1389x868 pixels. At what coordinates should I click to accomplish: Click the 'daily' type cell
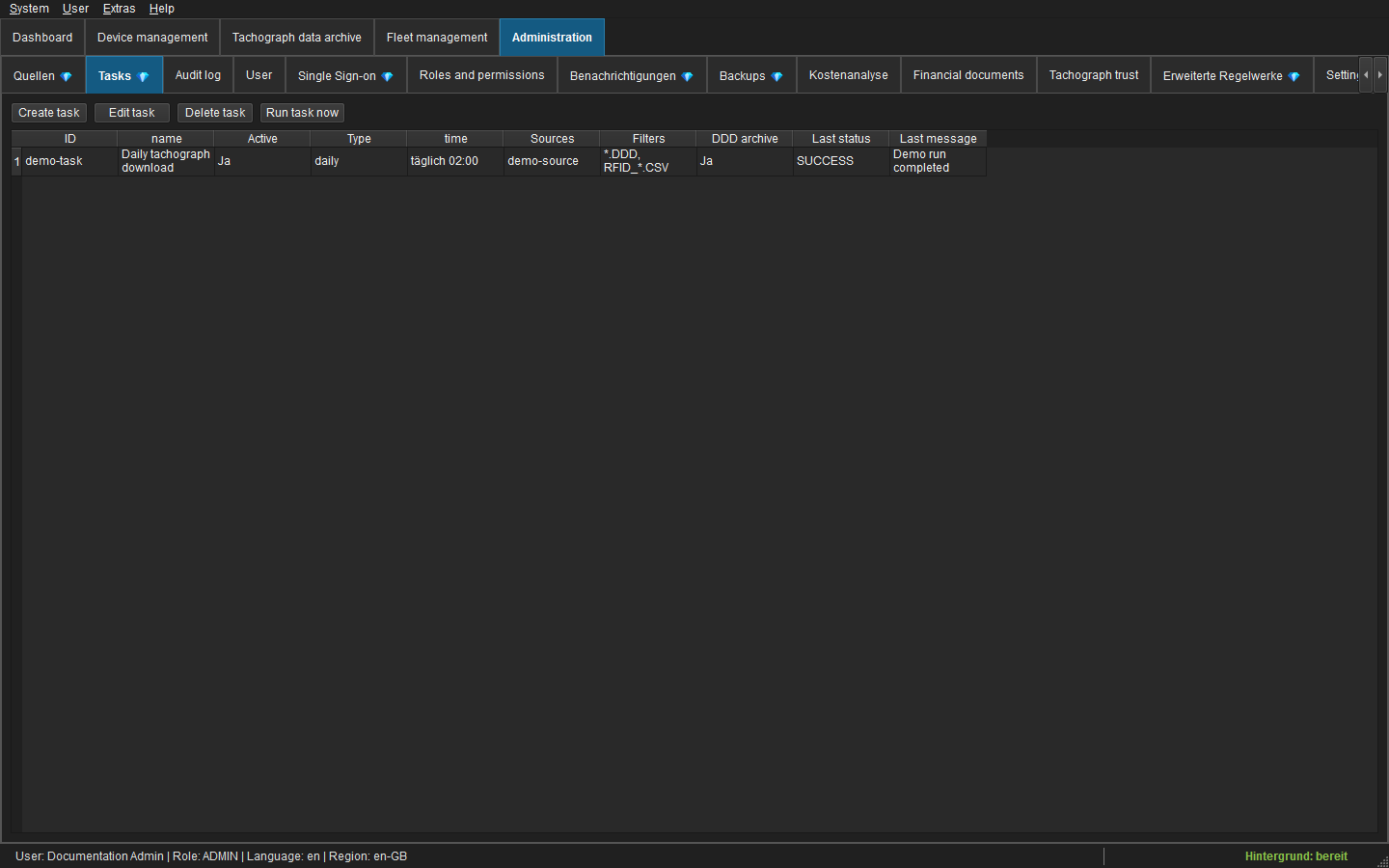coord(359,161)
